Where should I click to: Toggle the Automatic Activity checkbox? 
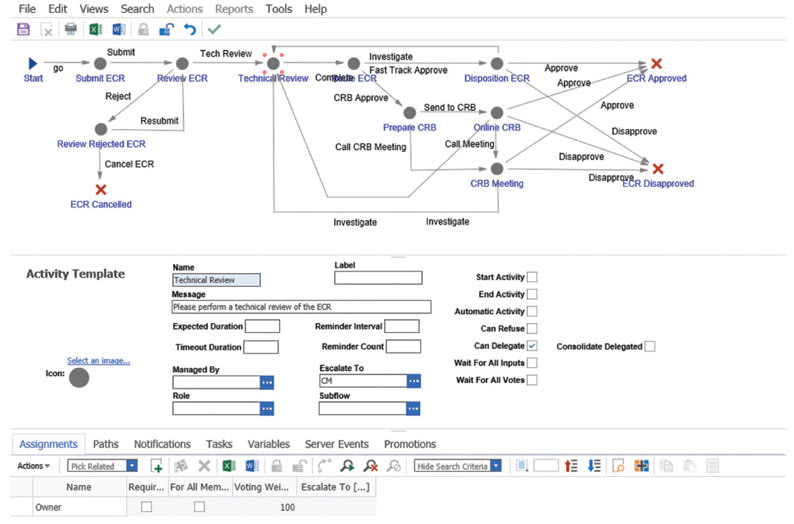(532, 311)
